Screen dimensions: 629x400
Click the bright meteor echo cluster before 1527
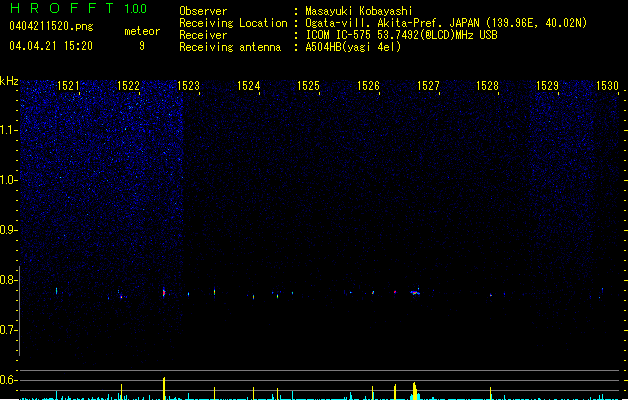pyautogui.click(x=415, y=292)
